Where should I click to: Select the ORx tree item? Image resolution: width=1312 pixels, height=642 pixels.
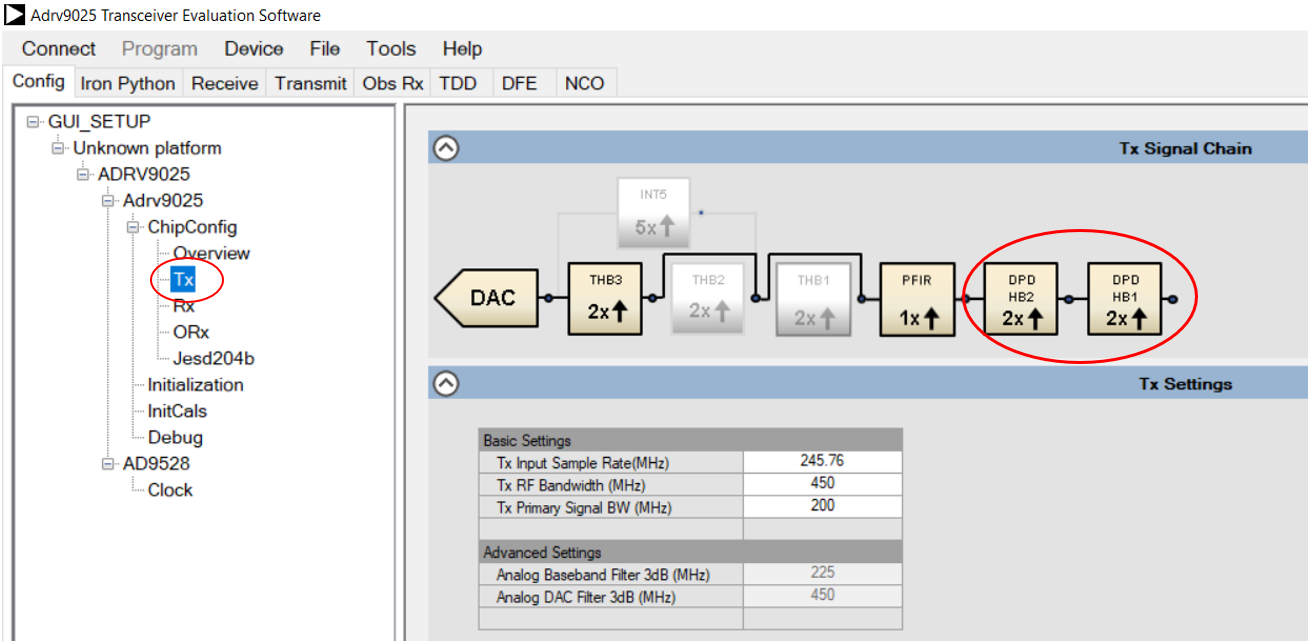click(x=191, y=332)
